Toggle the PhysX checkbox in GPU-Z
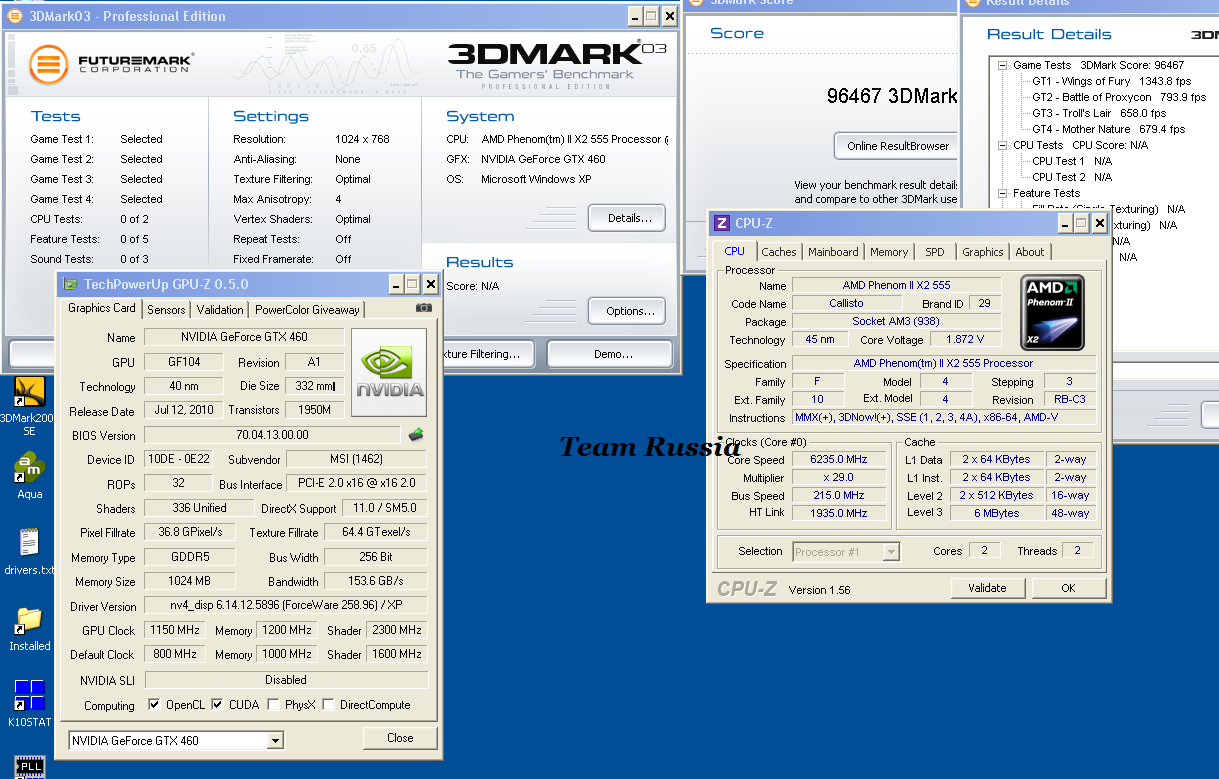 tap(272, 705)
